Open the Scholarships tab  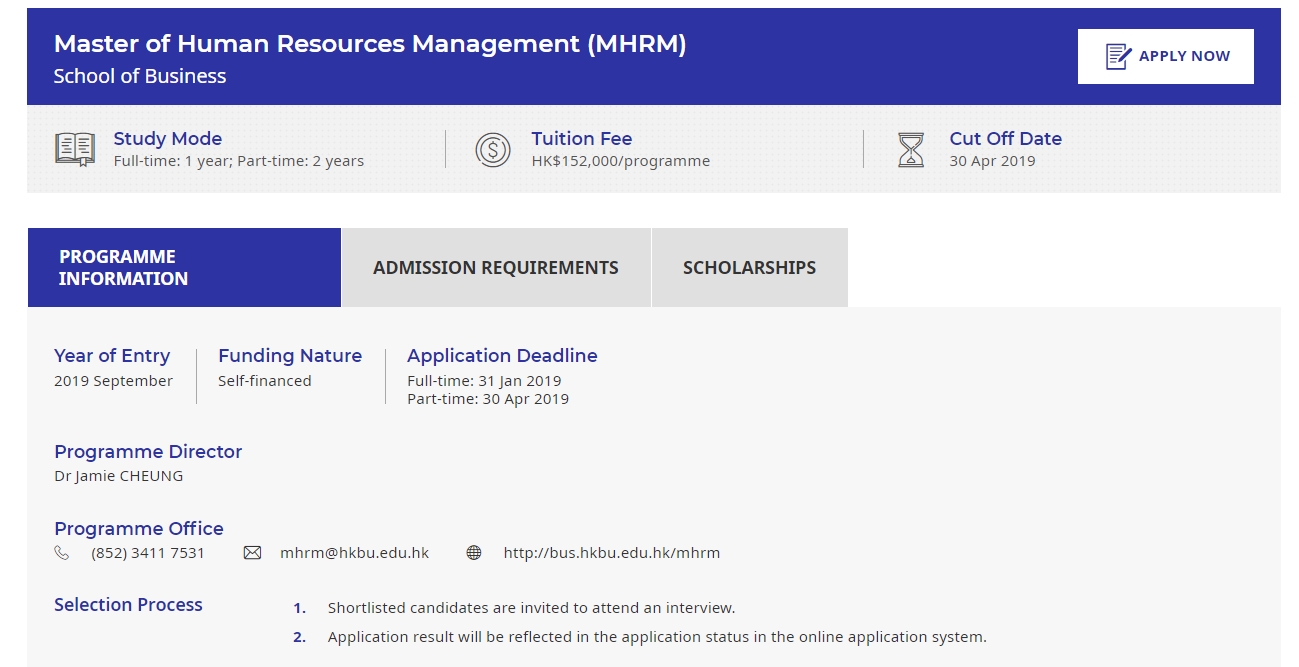[x=750, y=268]
